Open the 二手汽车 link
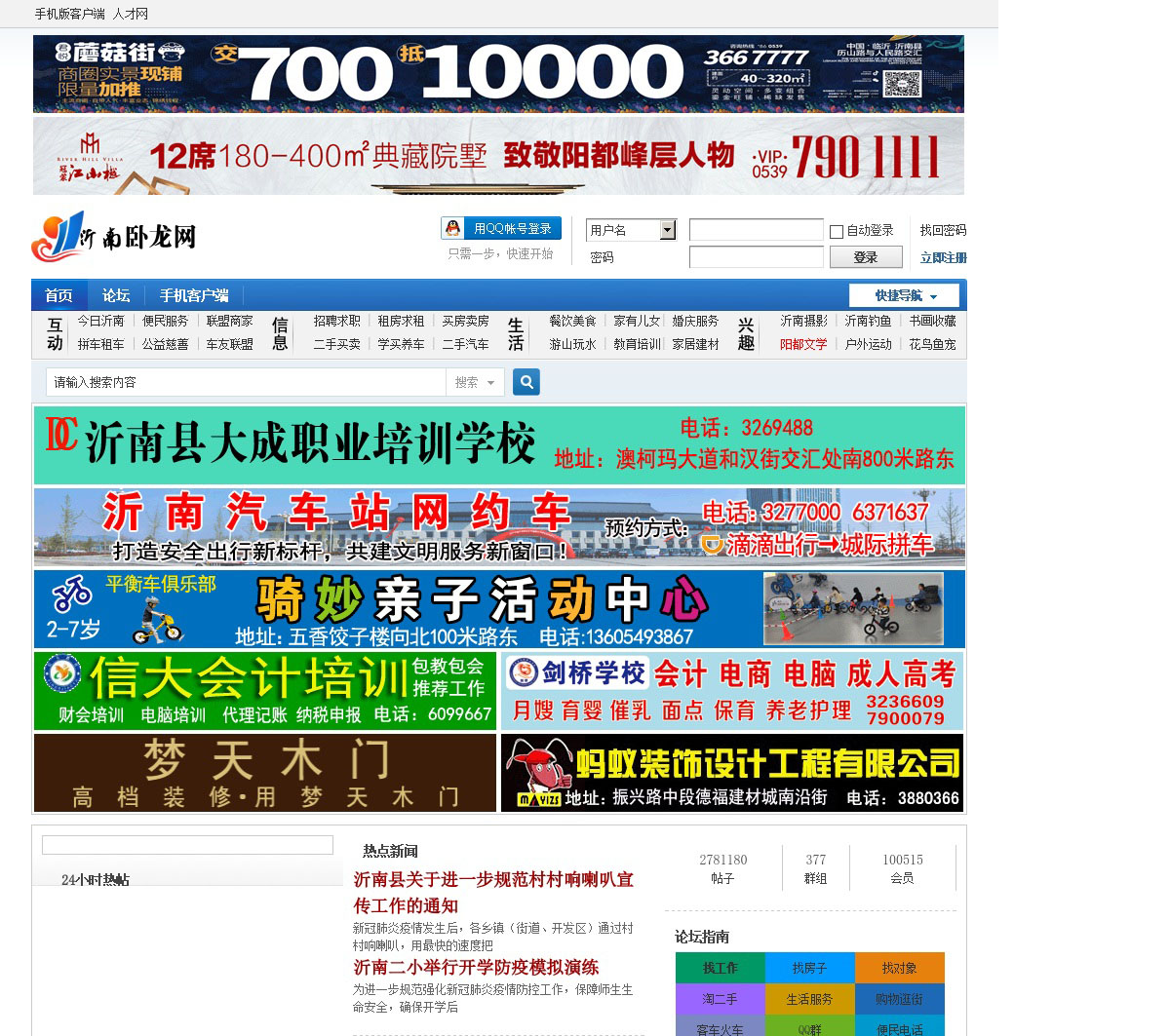 coord(465,344)
